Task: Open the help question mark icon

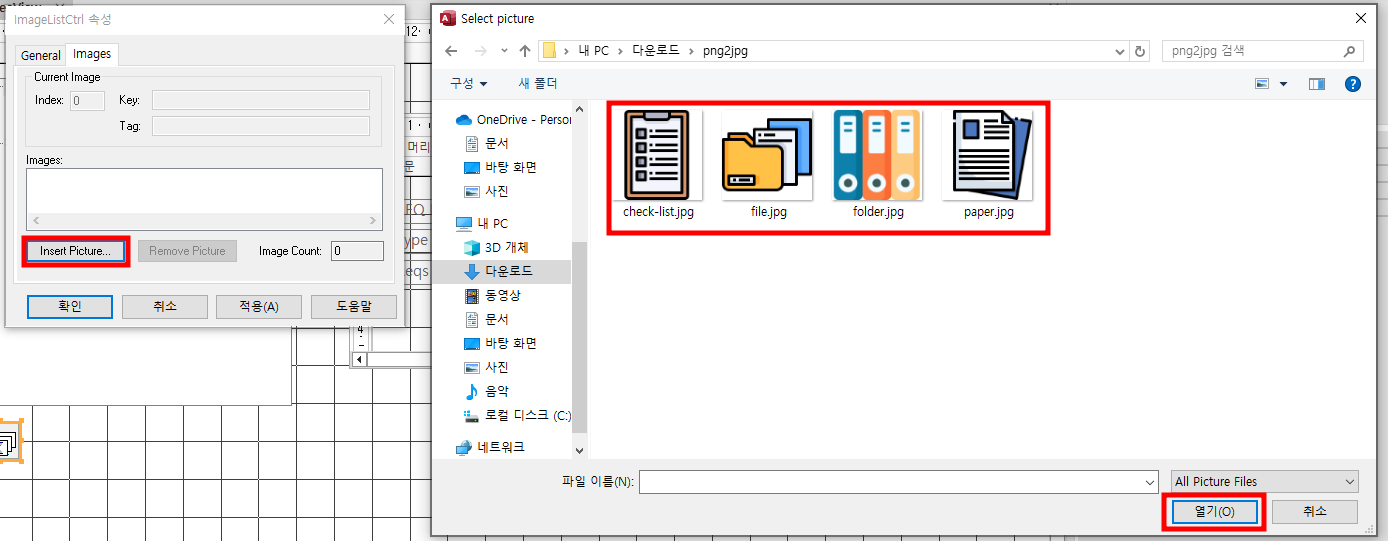Action: [1352, 84]
